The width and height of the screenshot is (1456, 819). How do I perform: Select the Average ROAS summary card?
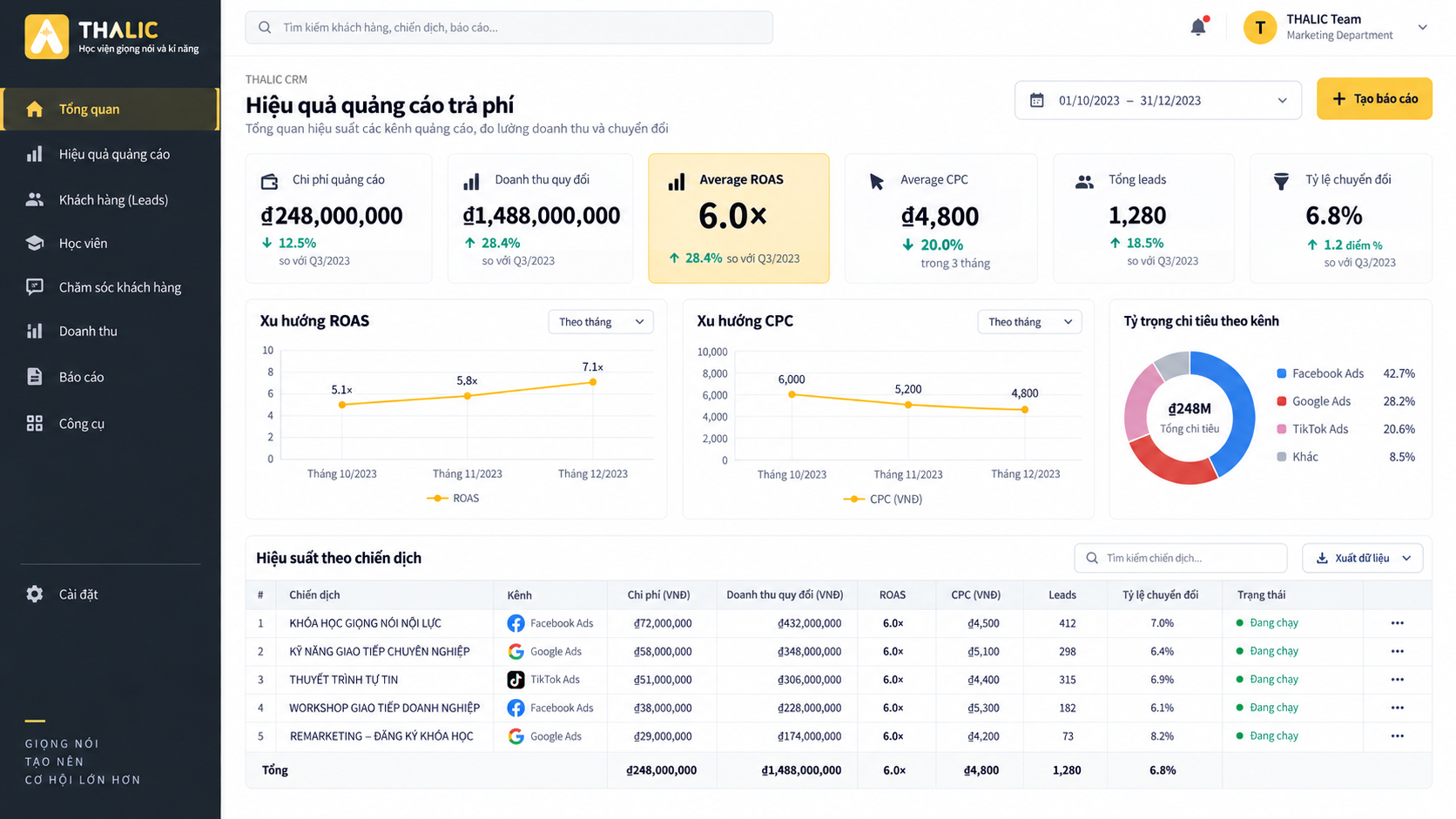(738, 218)
